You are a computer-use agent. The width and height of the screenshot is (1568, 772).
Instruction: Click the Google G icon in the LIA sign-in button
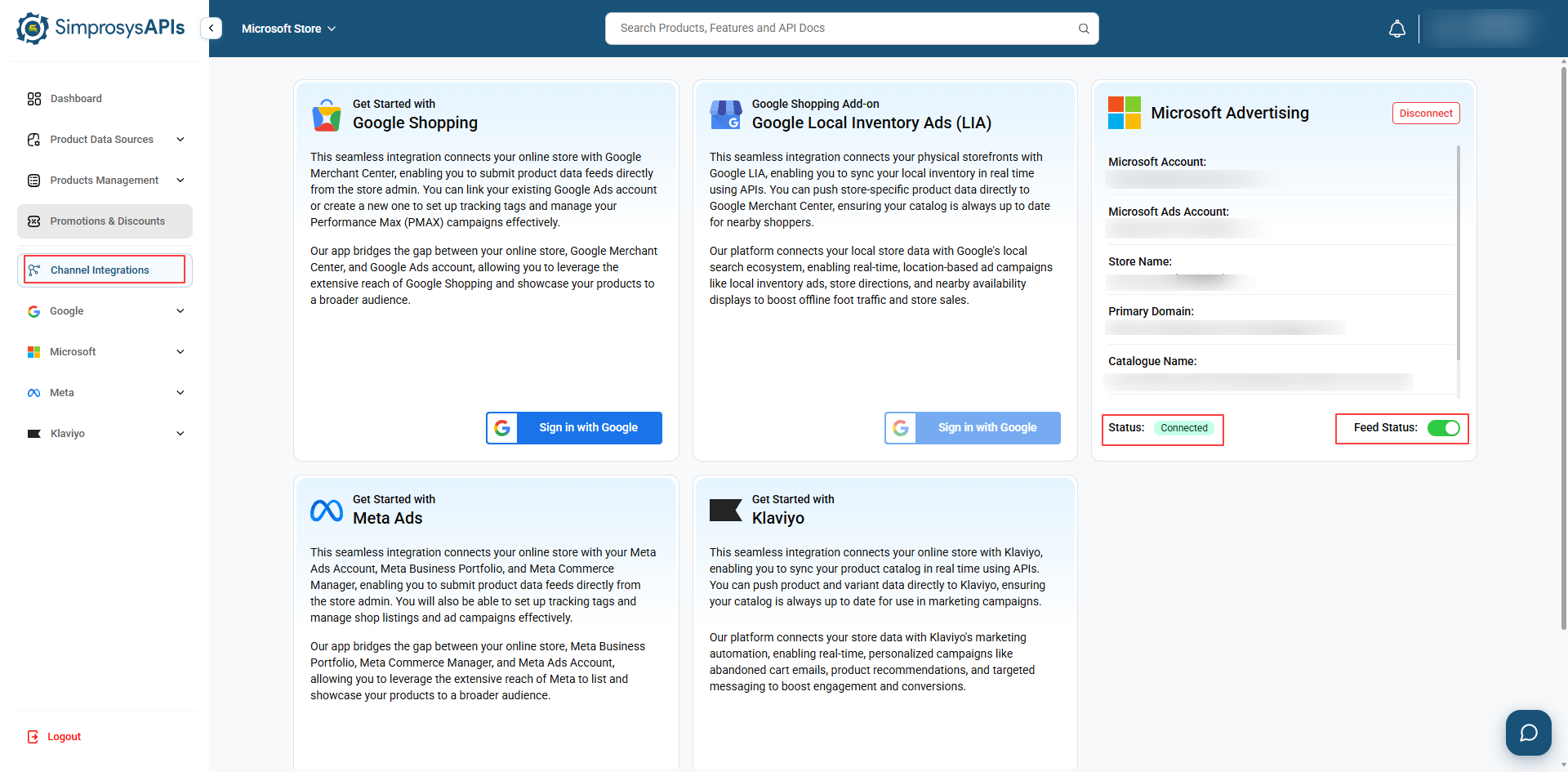(902, 428)
